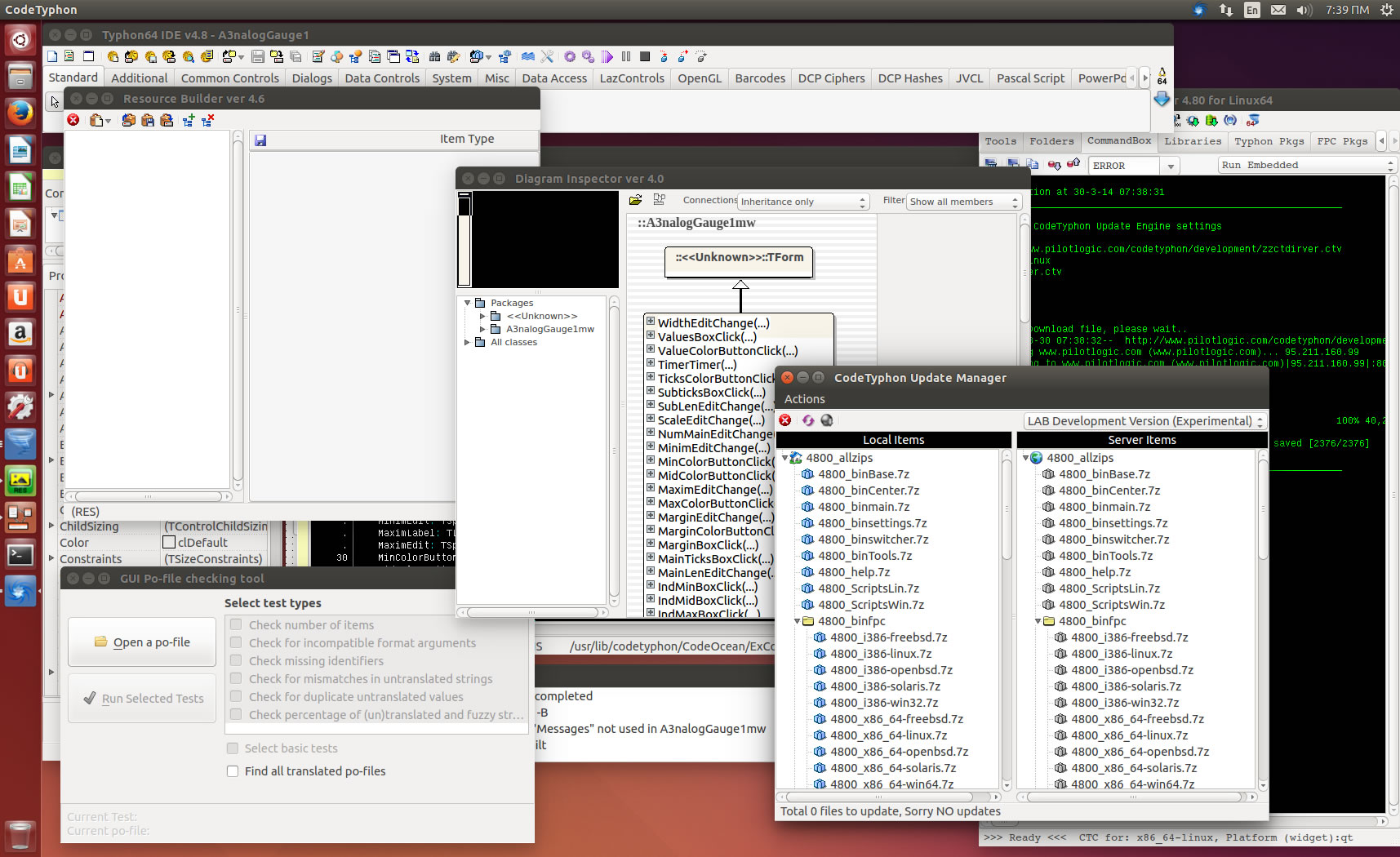This screenshot has height=857, width=1400.
Task: Click the Local Items horizontal scrollbar
Action: coord(889,797)
